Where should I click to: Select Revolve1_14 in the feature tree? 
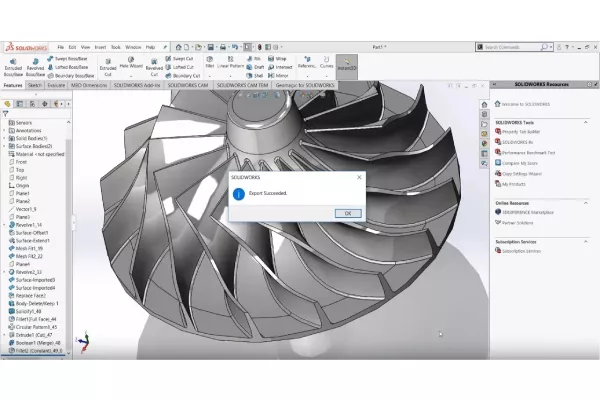(29, 225)
